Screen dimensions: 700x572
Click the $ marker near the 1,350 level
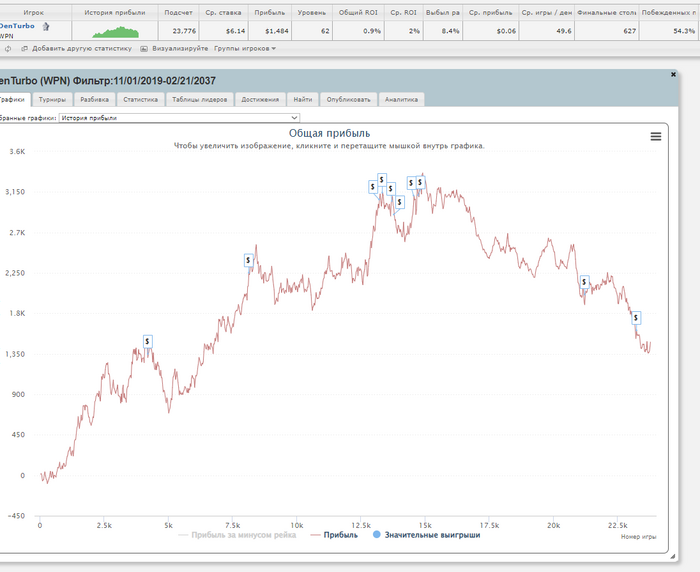[148, 342]
